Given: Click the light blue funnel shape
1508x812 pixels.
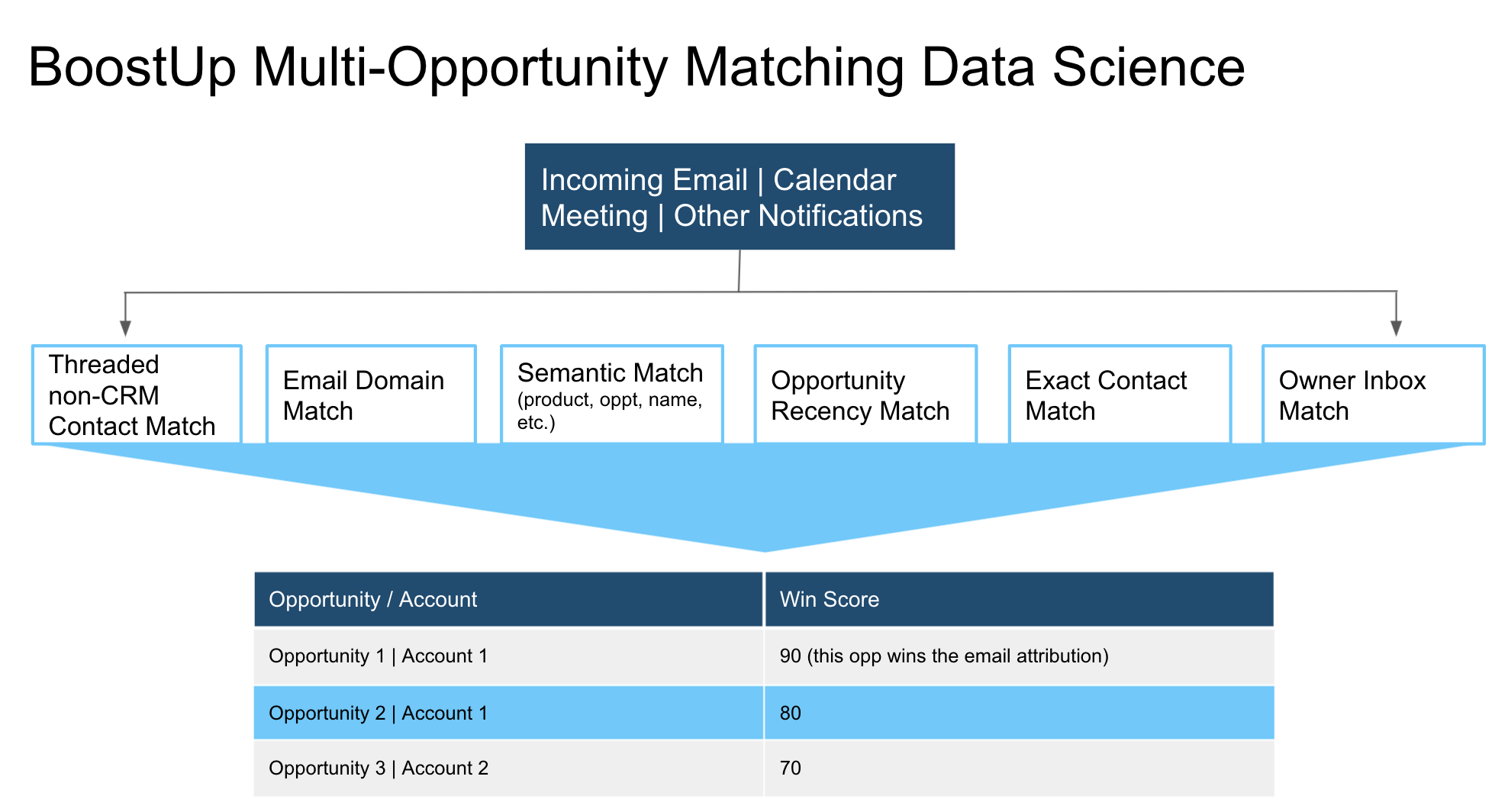Looking at the screenshot, I should (x=763, y=488).
